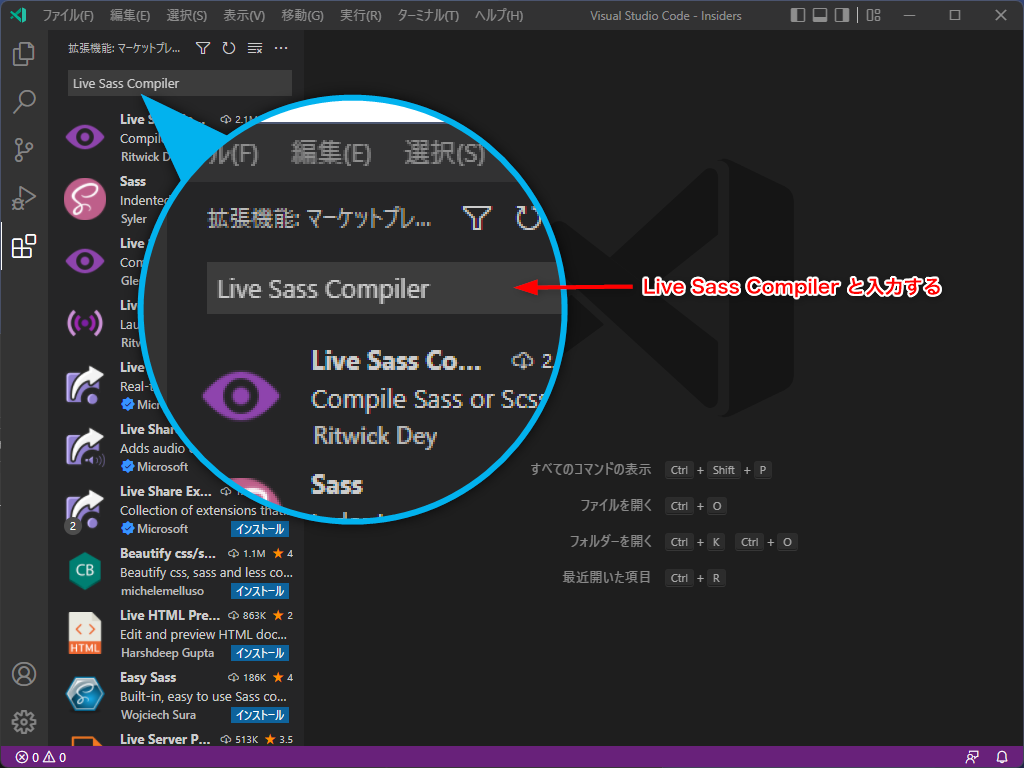Install the Live Share Extension Pack
The width and height of the screenshot is (1024, 768).
tap(260, 529)
